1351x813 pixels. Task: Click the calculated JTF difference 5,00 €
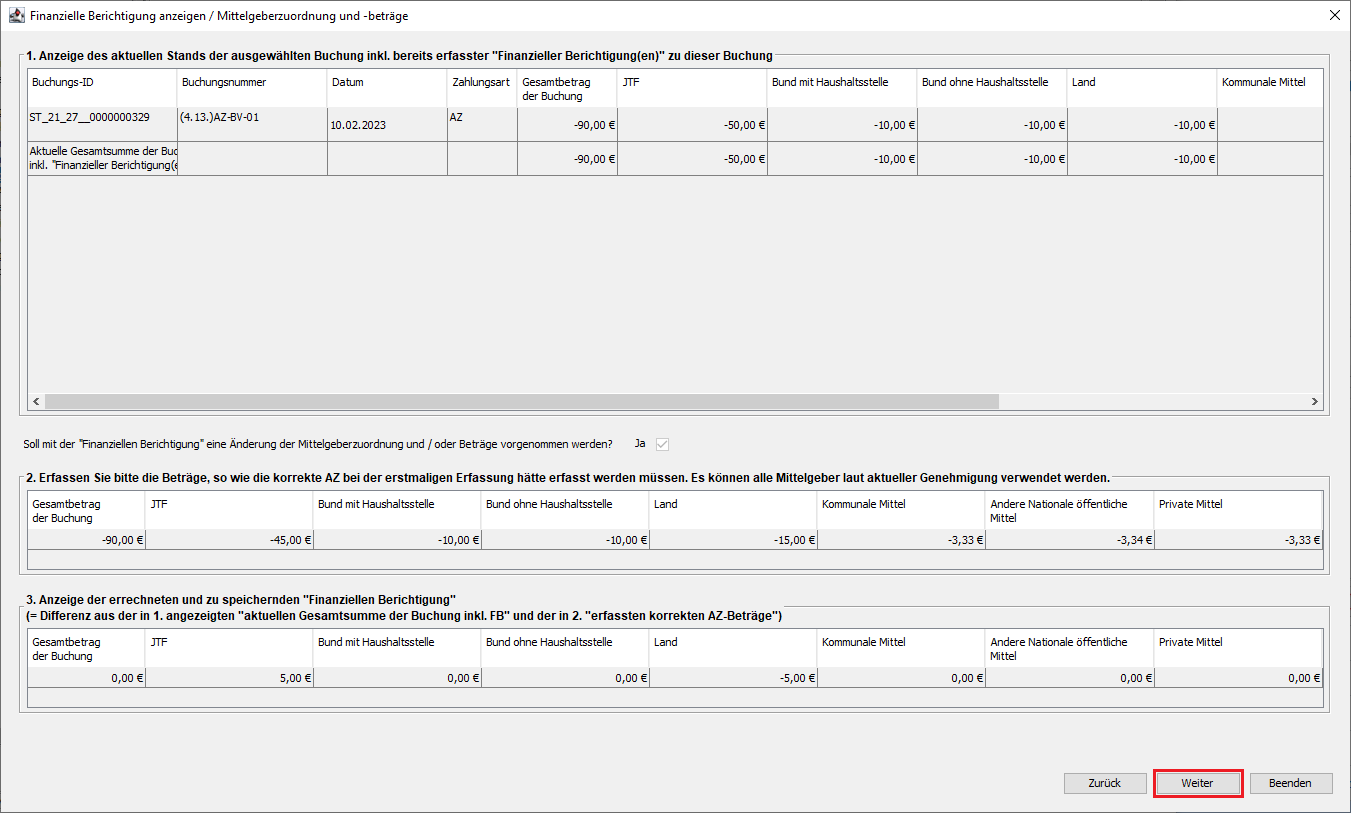point(230,678)
